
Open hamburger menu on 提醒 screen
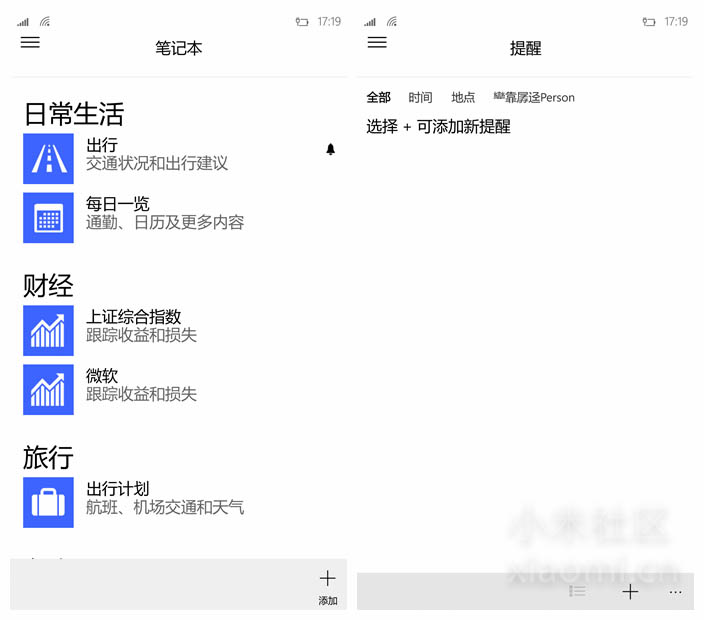pos(377,42)
